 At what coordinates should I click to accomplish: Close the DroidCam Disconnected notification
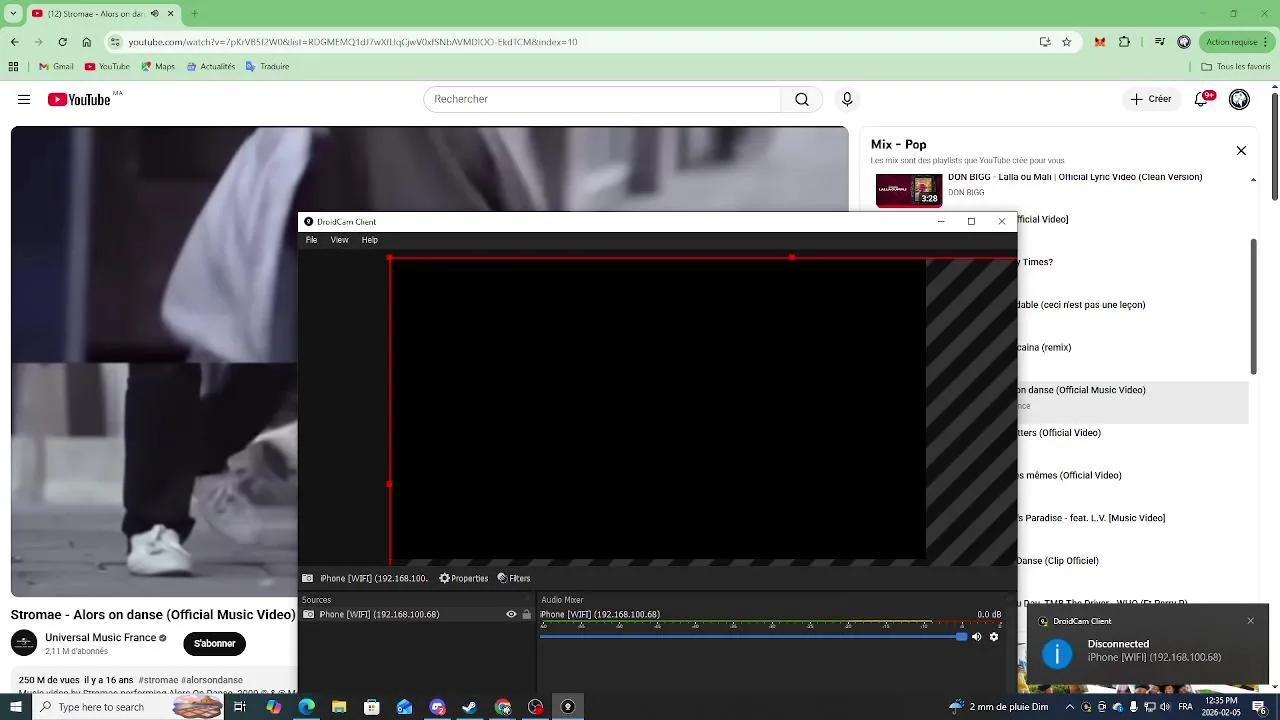pos(1250,621)
